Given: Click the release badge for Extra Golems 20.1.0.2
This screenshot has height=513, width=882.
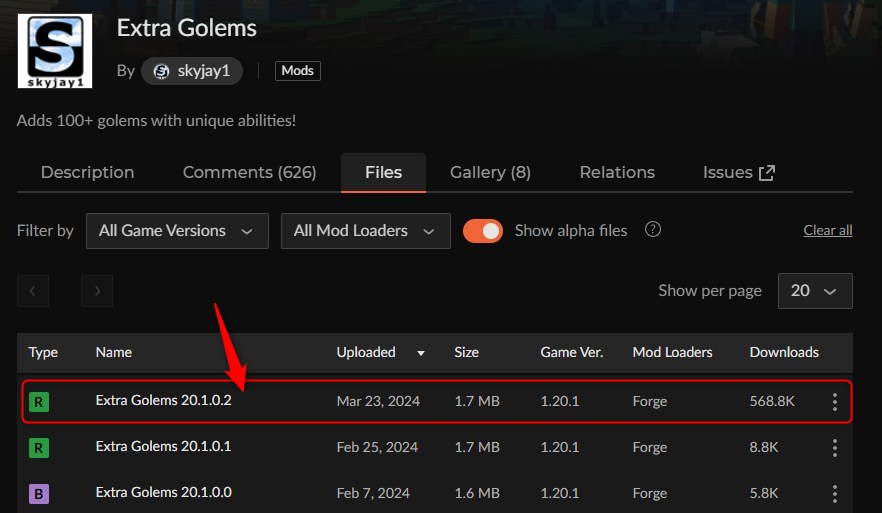Looking at the screenshot, I should (x=39, y=402).
